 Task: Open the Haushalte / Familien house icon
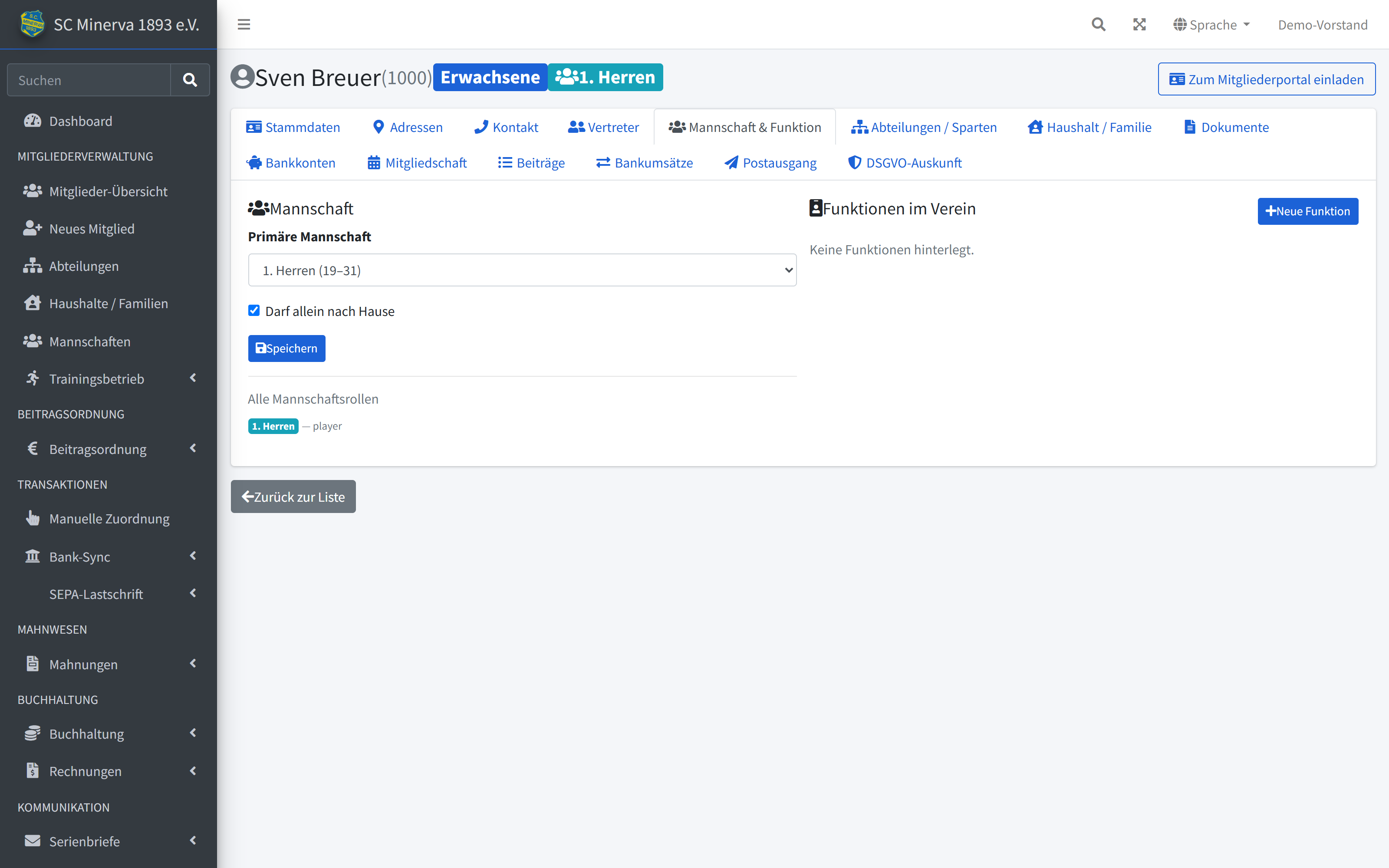coord(33,303)
